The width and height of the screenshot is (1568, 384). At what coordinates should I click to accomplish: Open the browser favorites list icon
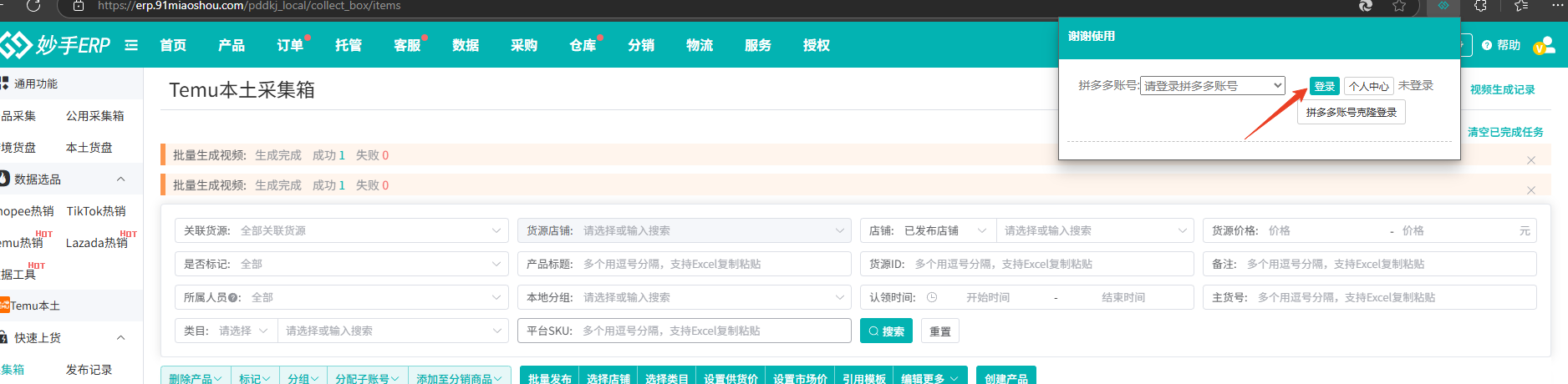click(x=1521, y=5)
